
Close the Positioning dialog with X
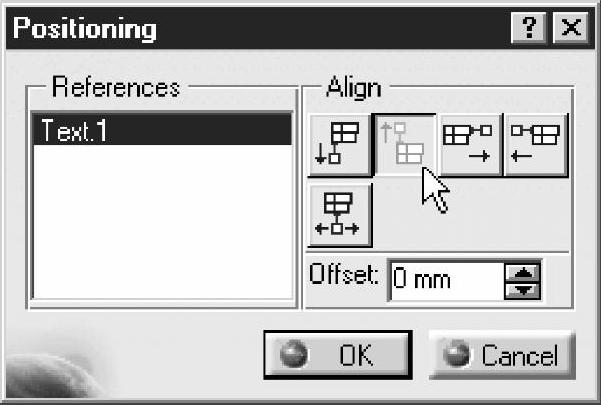tap(570, 28)
